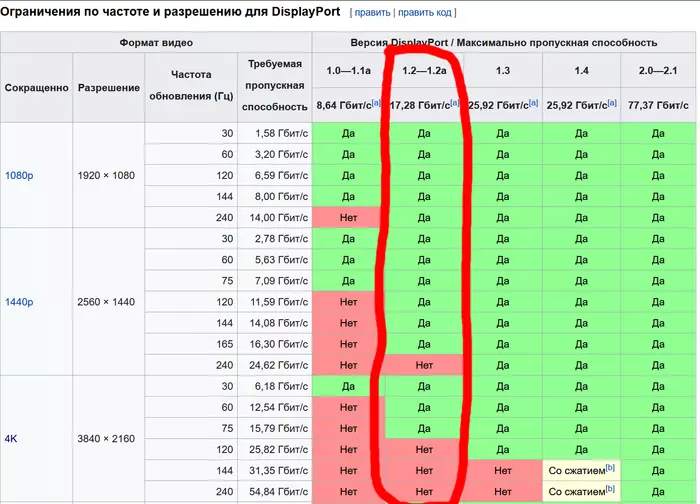Click "Нет" under 1.2—1.2a in the 24,62 Гбит/с row

click(x=424, y=365)
